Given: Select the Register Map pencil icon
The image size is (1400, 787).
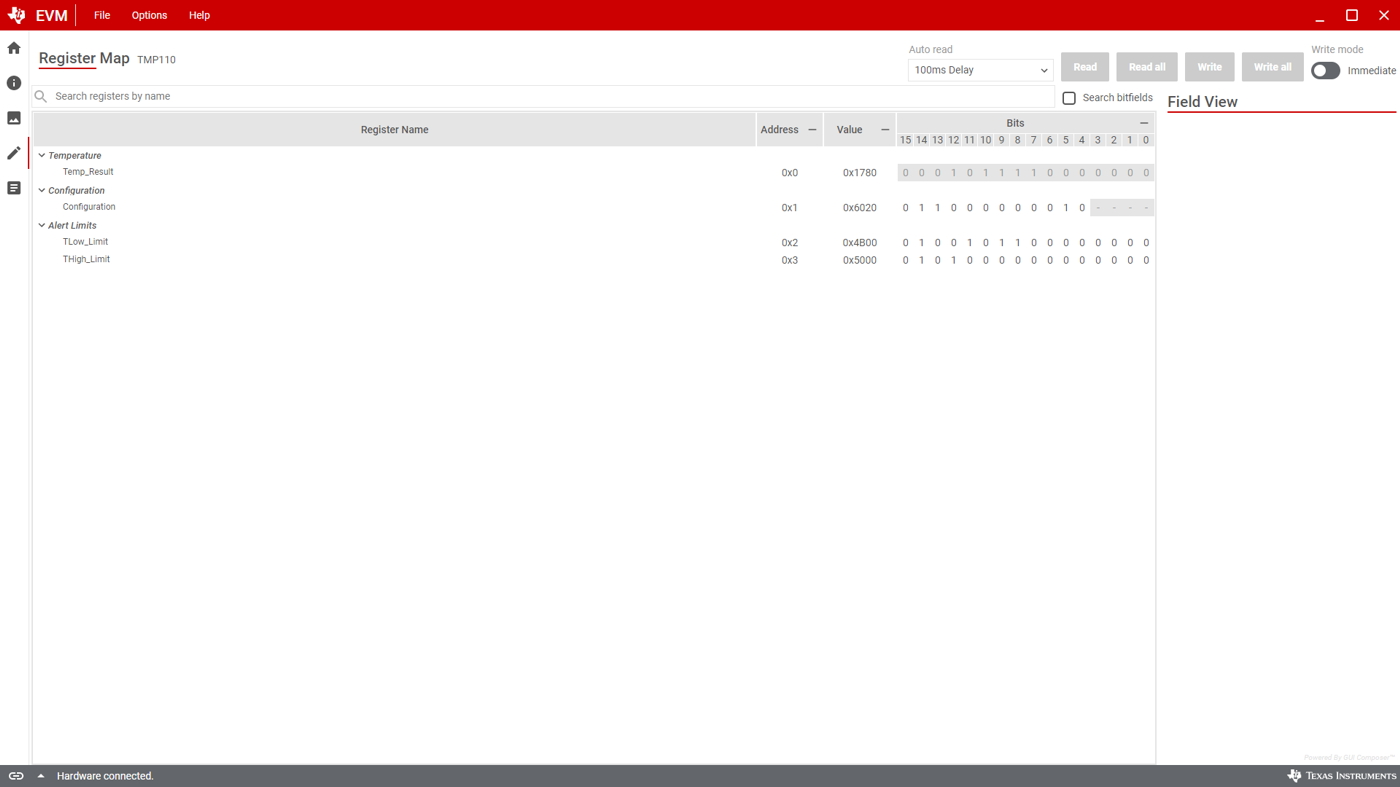Looking at the screenshot, I should [13, 152].
